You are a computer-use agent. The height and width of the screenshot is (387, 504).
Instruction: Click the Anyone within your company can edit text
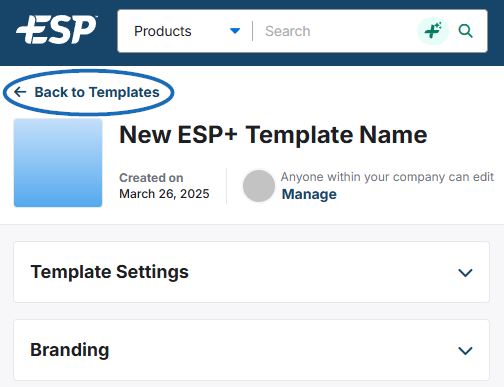[x=387, y=177]
